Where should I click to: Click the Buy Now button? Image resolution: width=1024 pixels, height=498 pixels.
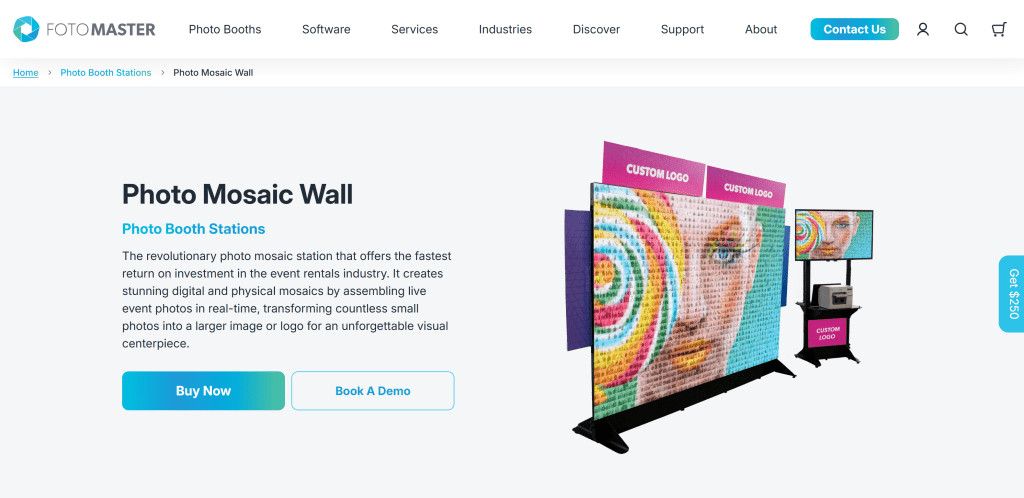tap(203, 391)
